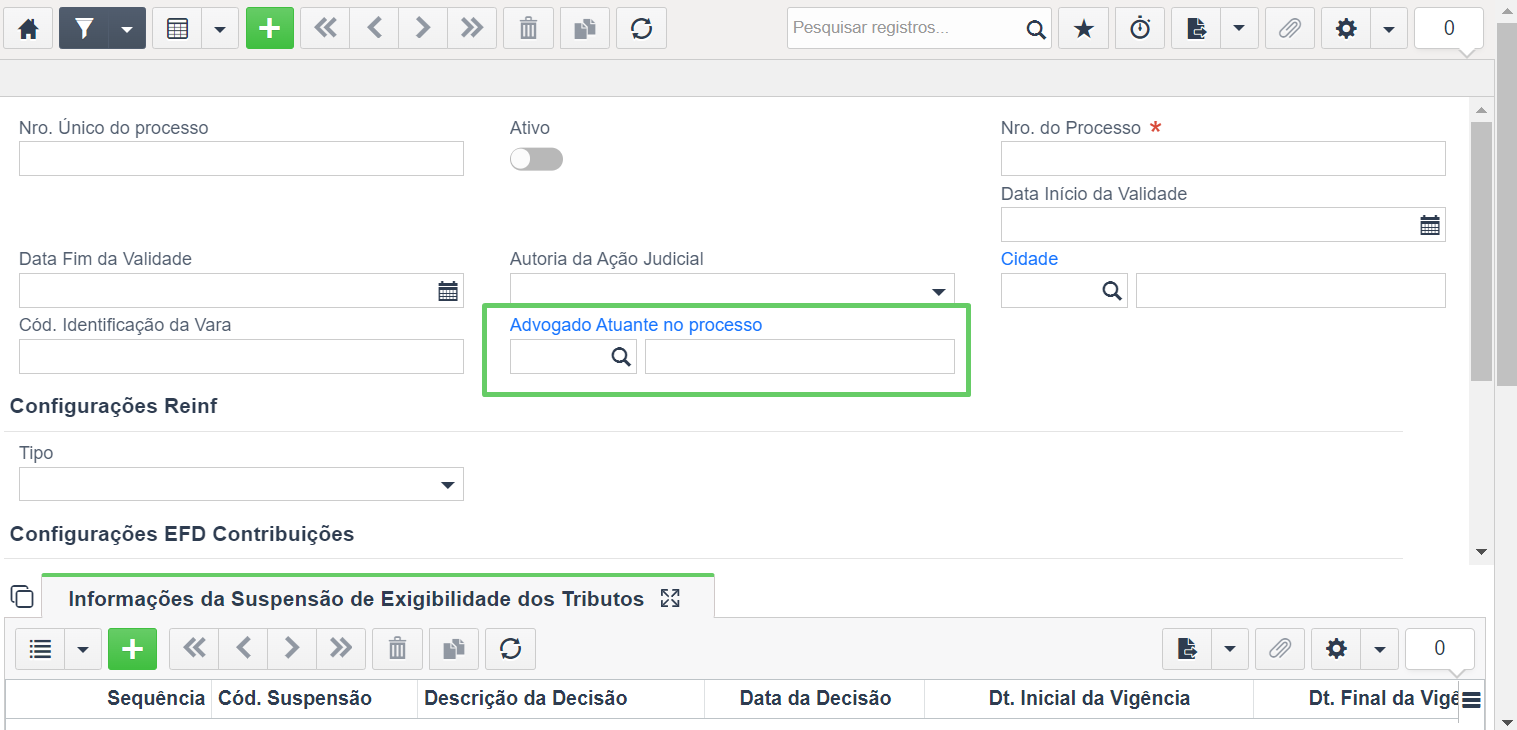Expand lower export options arrow
The height and width of the screenshot is (730, 1517).
click(x=1230, y=649)
